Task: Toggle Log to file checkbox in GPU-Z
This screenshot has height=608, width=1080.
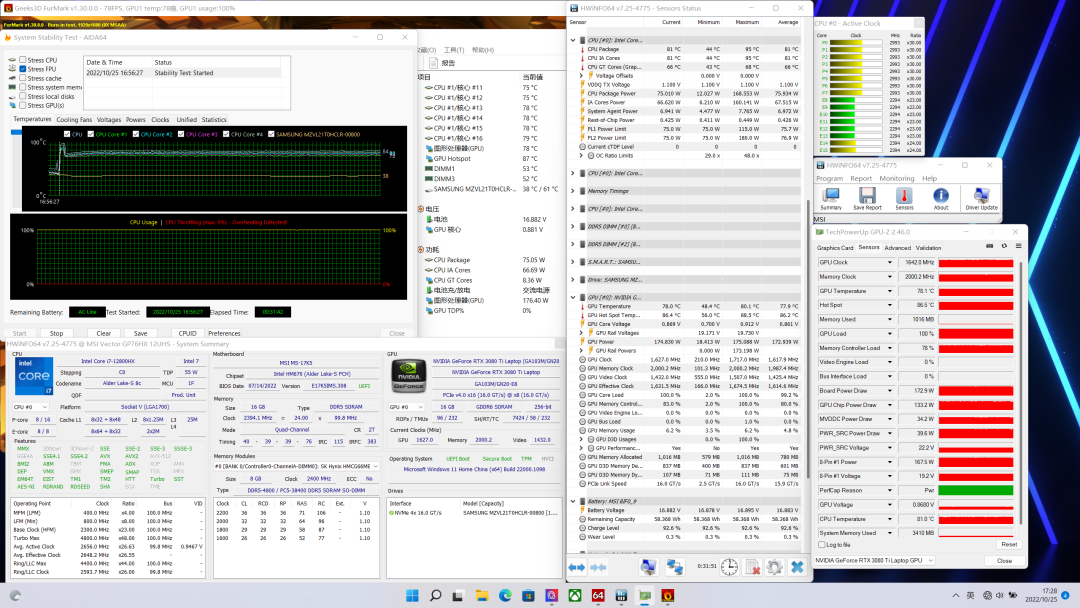Action: (x=822, y=545)
